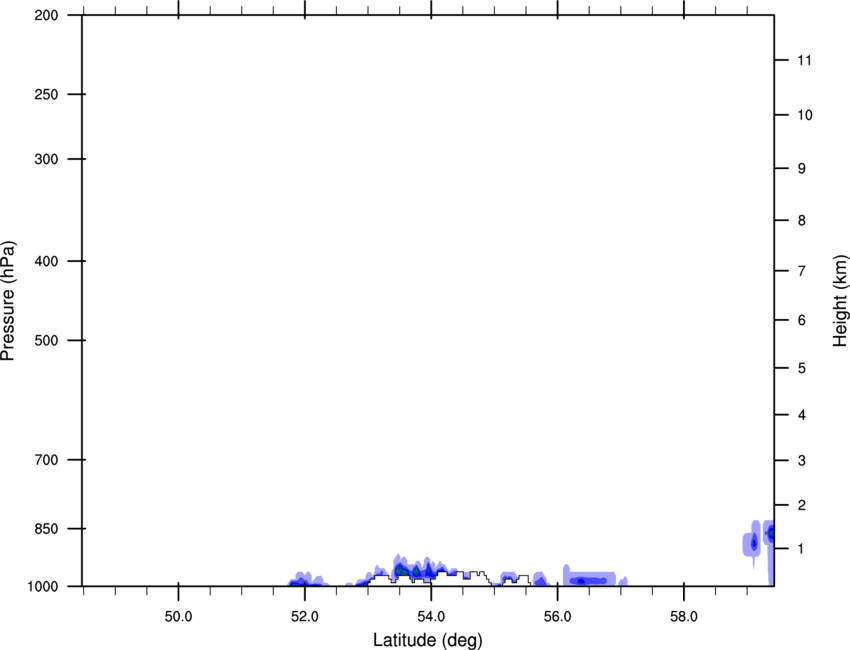
Task: Pick the 5 km height label
Action: coord(802,368)
